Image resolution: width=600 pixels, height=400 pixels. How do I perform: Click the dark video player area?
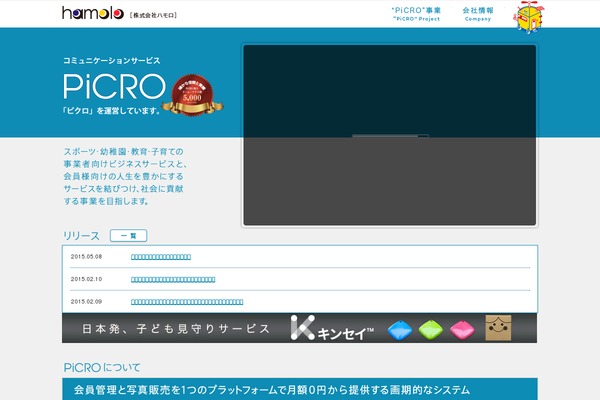(x=390, y=135)
